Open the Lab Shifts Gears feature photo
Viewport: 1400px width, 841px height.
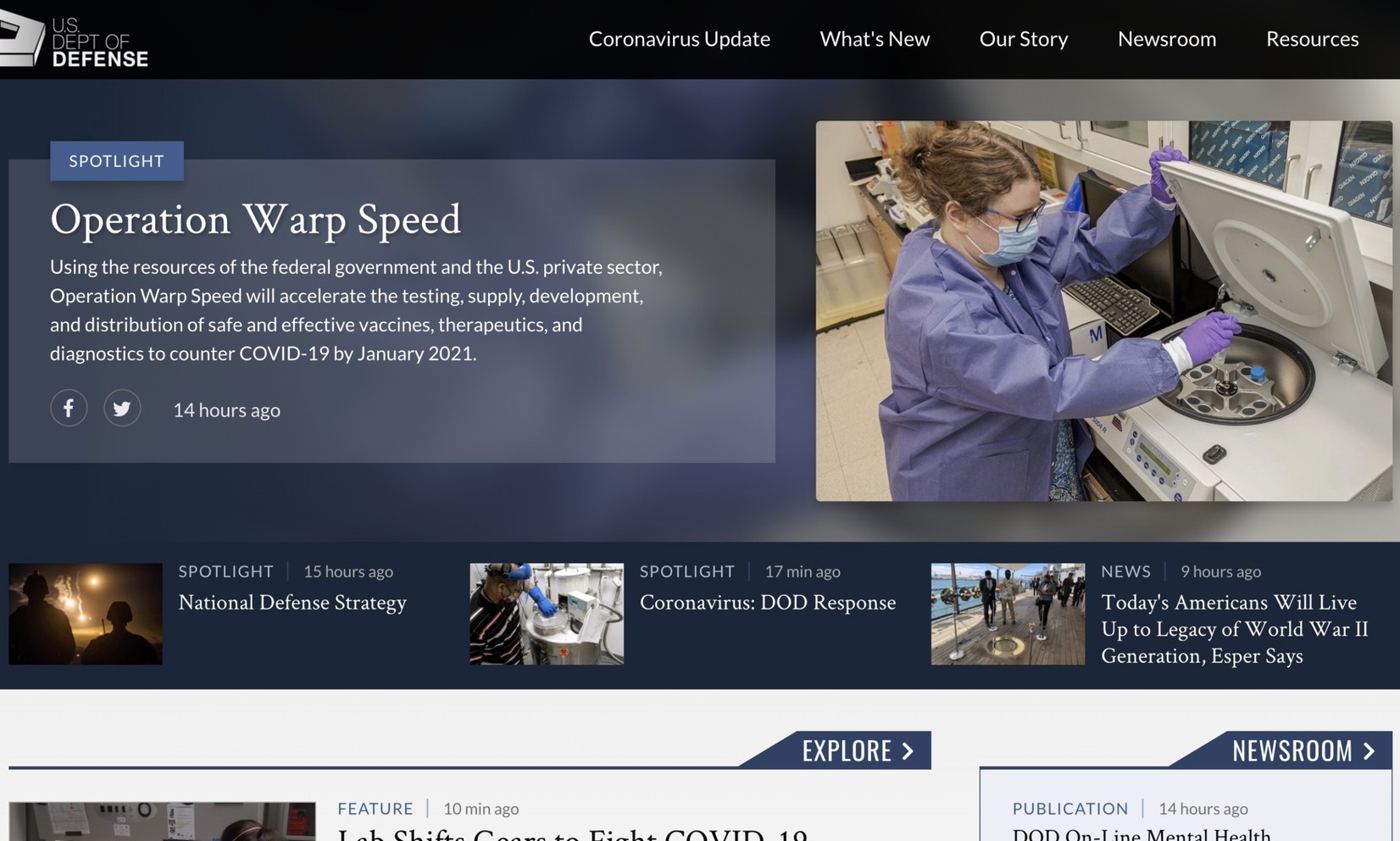coord(162,822)
